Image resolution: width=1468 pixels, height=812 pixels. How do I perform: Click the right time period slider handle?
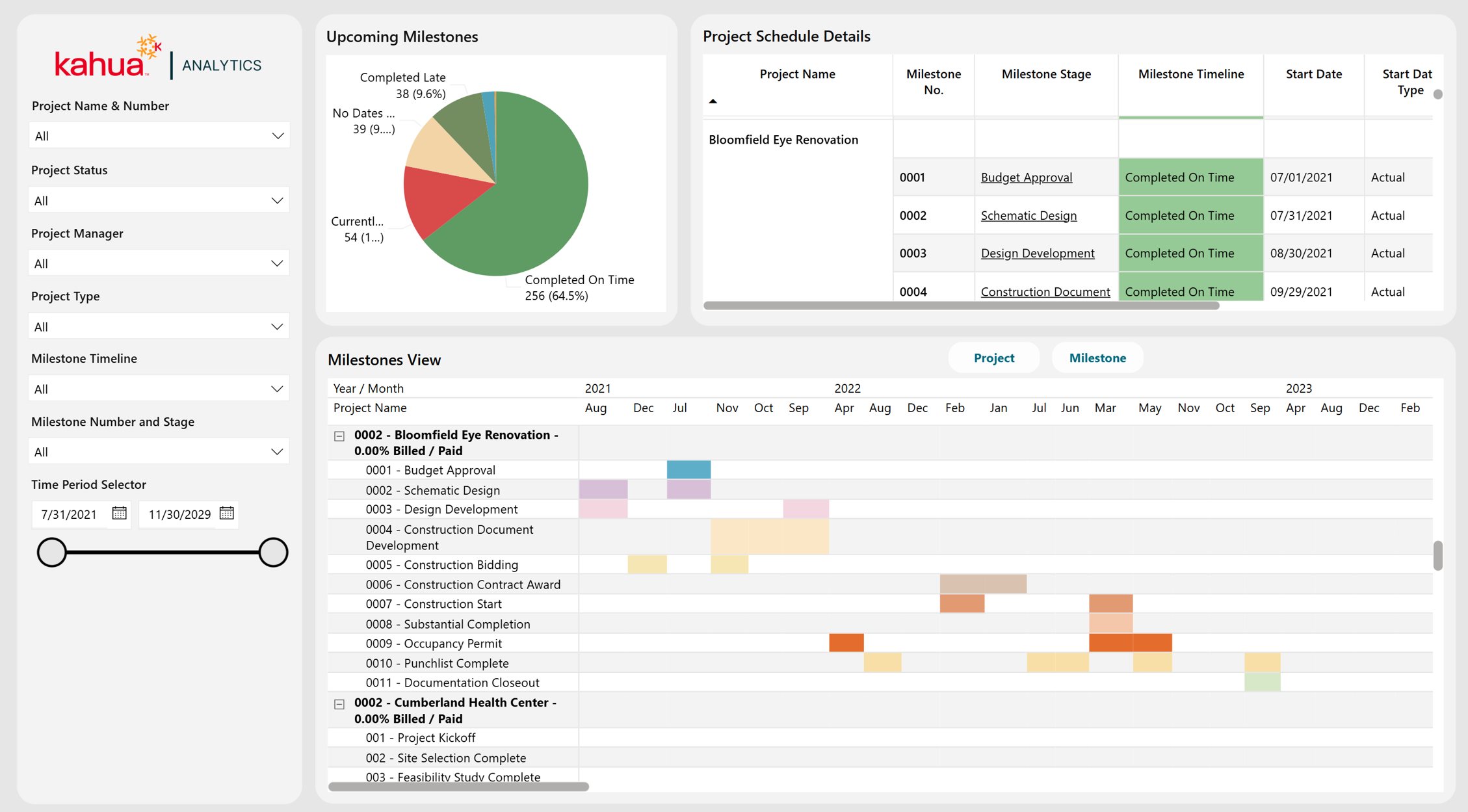[x=273, y=553]
